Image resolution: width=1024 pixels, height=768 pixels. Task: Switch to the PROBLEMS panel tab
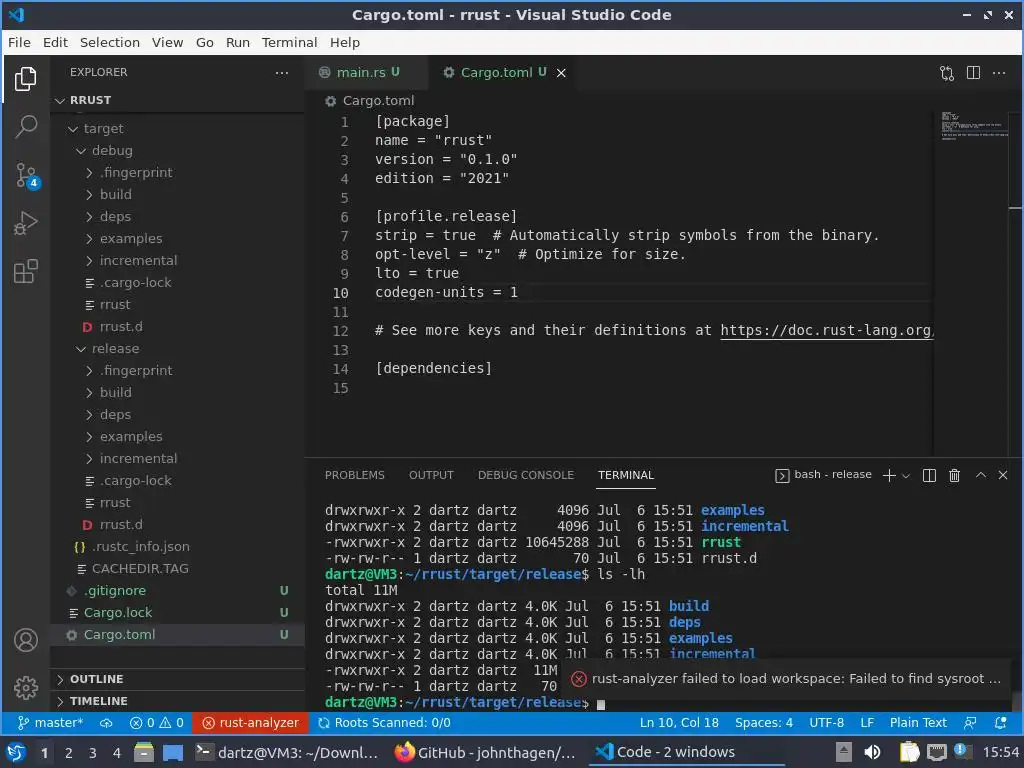tap(355, 475)
